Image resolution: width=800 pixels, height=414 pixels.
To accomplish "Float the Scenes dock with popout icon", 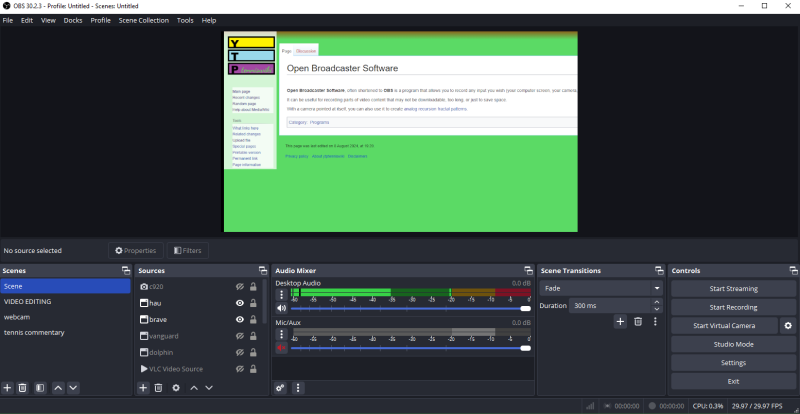I will click(126, 271).
